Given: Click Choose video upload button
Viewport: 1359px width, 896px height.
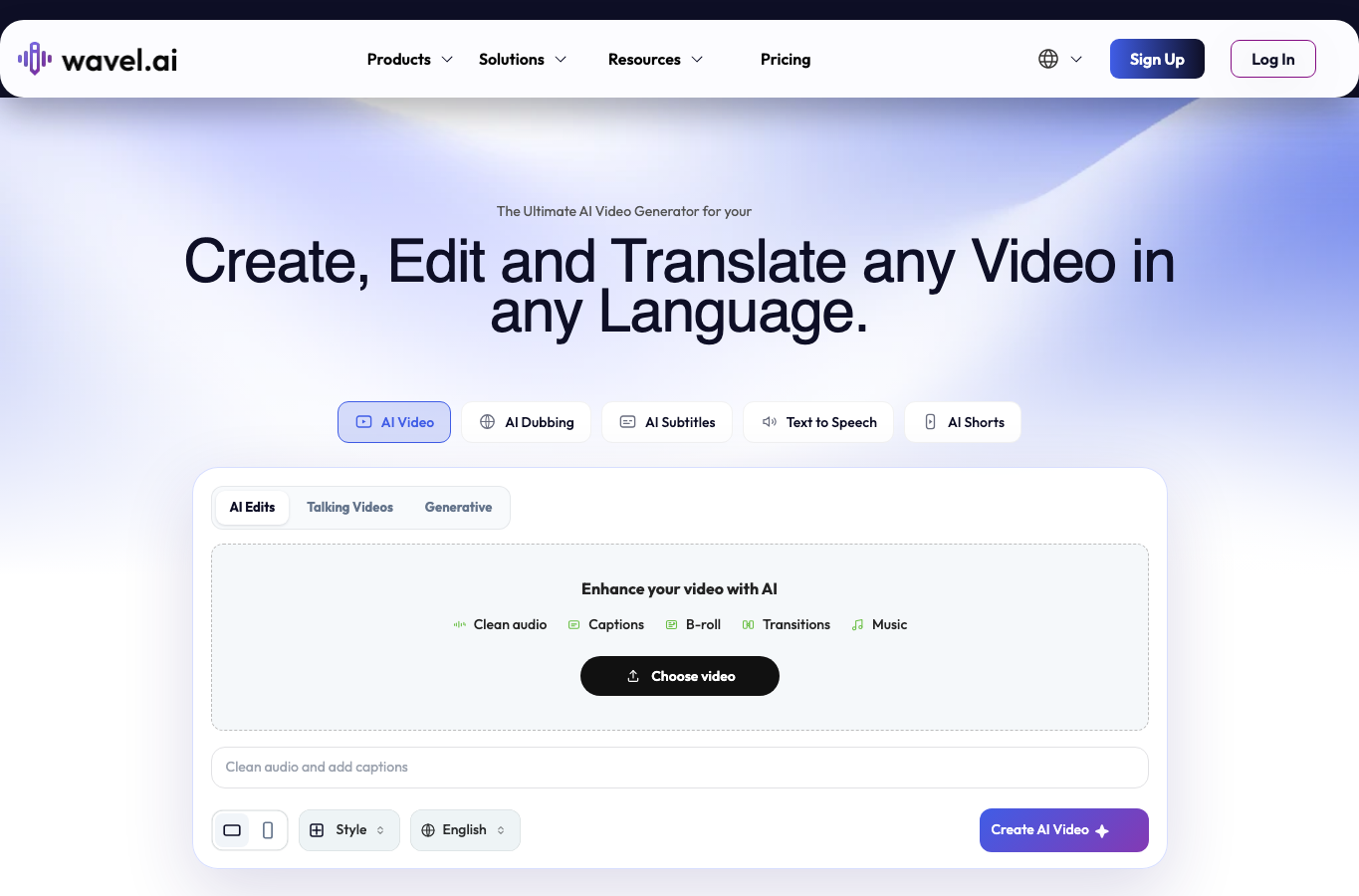Looking at the screenshot, I should [680, 676].
